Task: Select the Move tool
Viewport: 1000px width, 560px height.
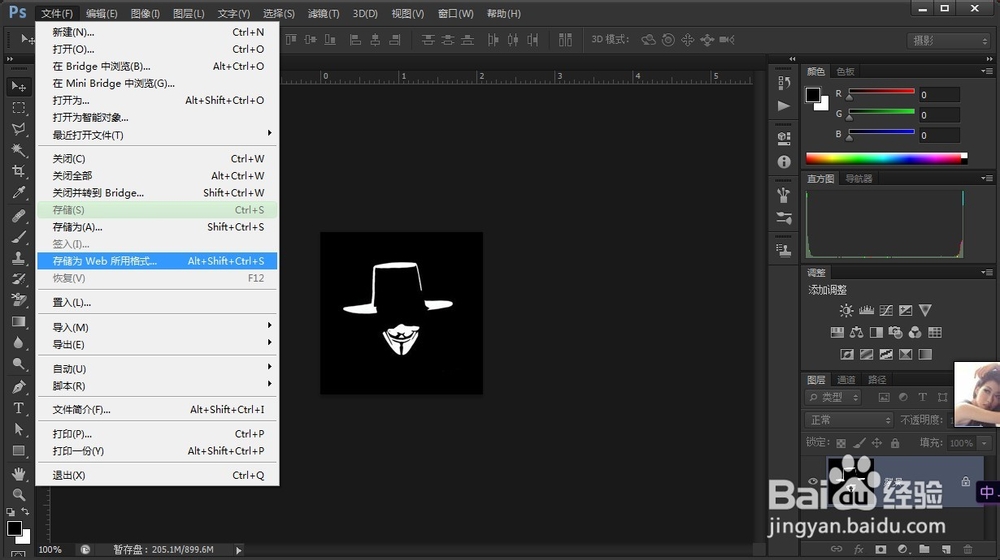Action: click(18, 85)
